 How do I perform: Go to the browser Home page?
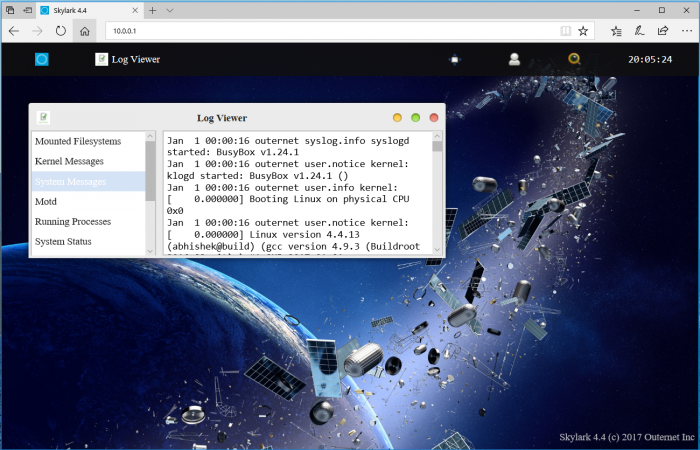[x=84, y=31]
